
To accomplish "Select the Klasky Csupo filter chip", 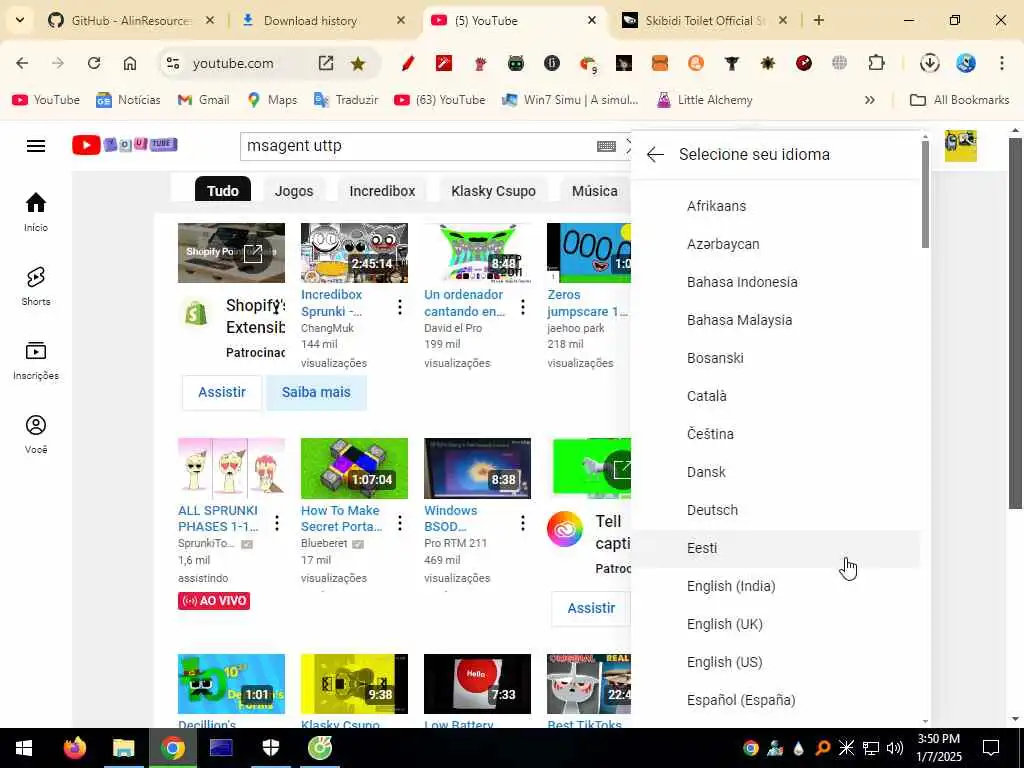I will point(493,191).
